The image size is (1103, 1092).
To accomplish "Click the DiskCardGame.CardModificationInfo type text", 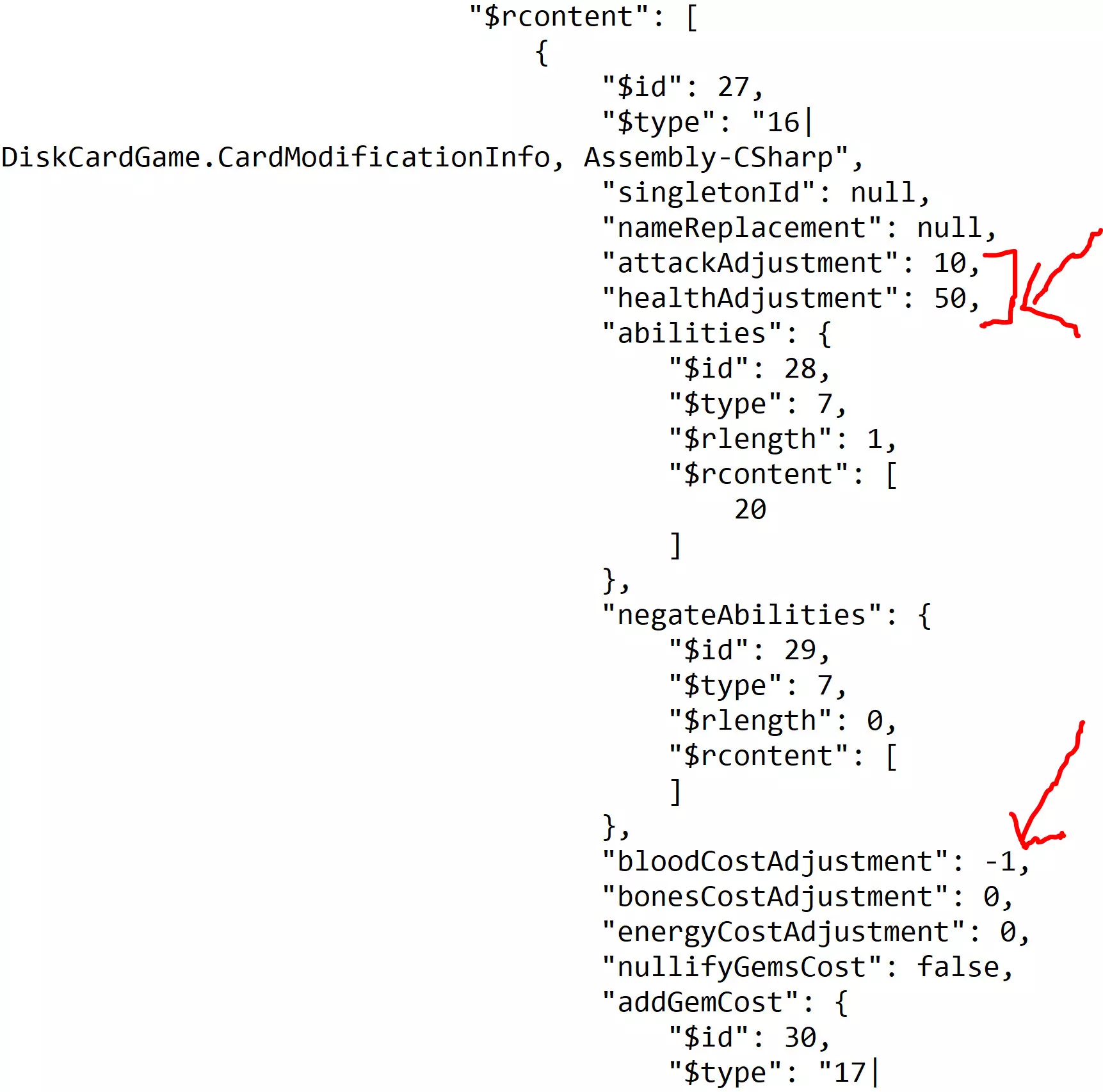I will (x=276, y=157).
